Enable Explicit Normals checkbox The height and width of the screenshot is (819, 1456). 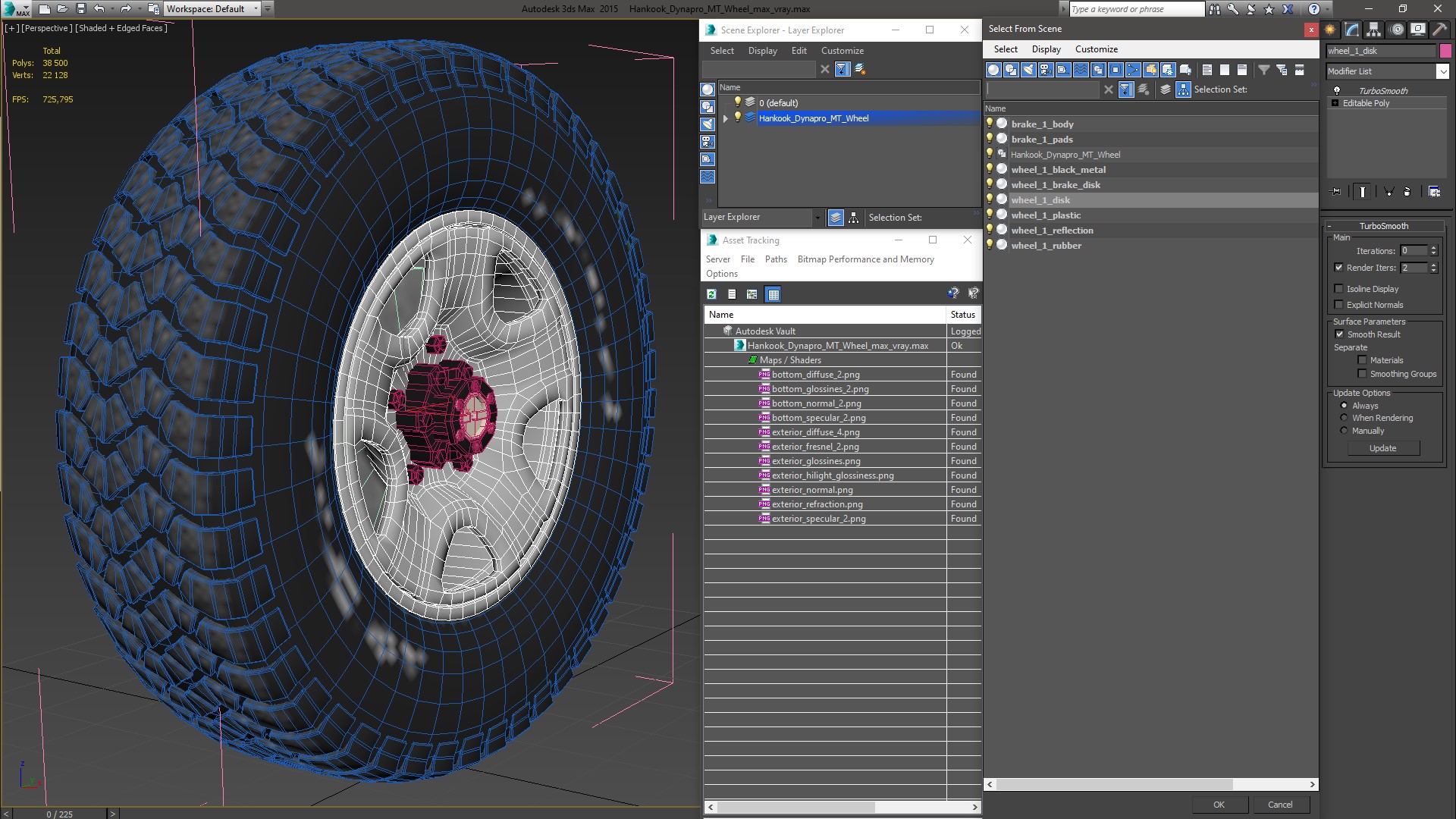pos(1338,305)
